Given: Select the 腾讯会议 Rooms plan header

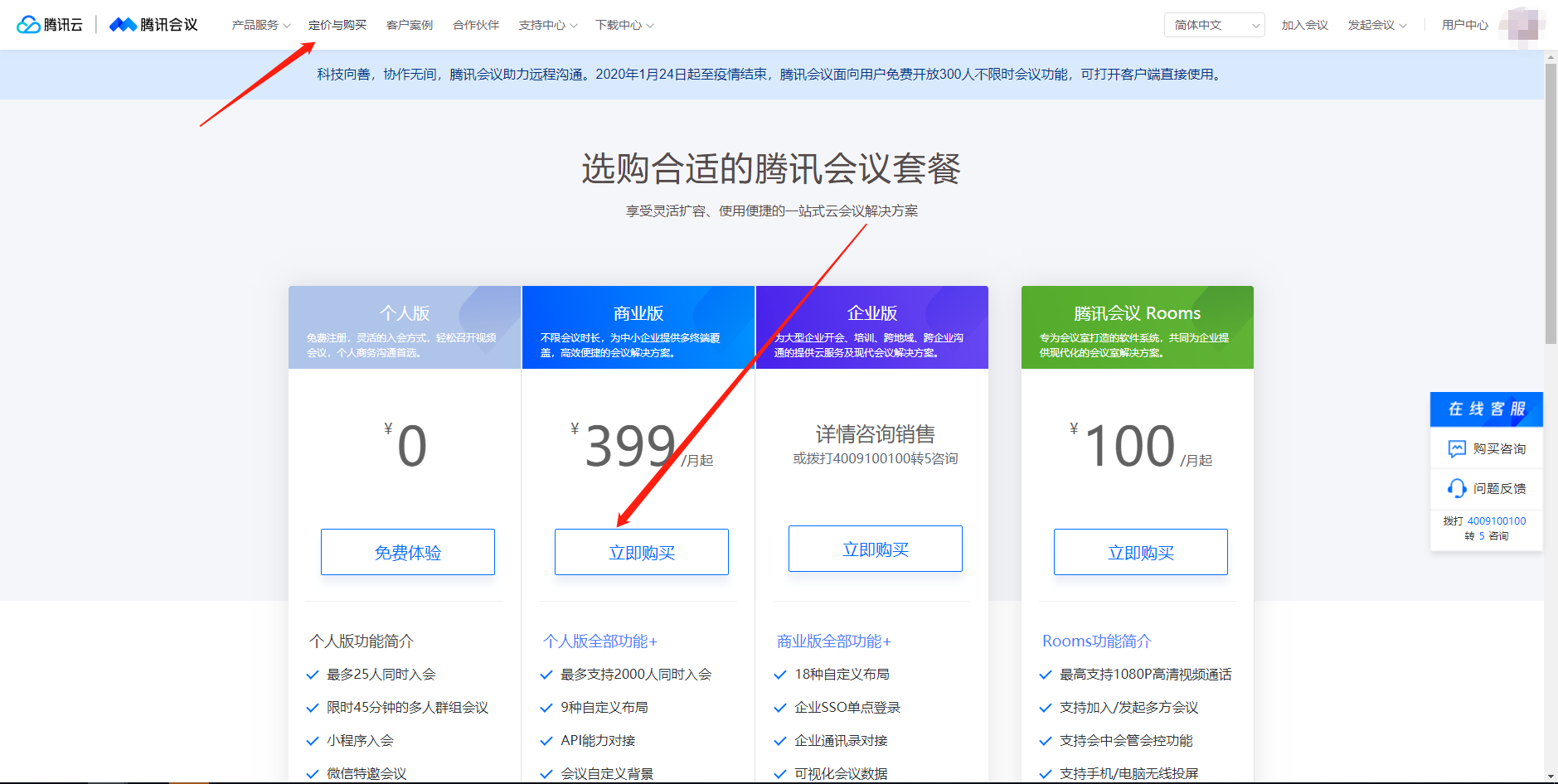Looking at the screenshot, I should coord(1138,327).
